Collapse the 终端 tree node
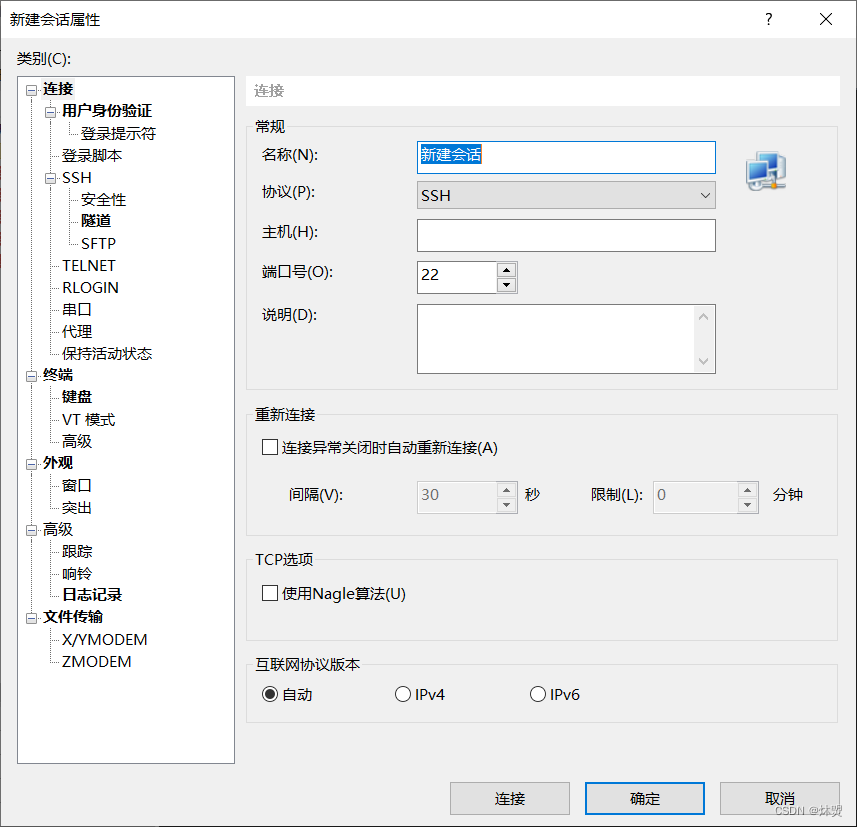This screenshot has width=857, height=827. pos(32,376)
